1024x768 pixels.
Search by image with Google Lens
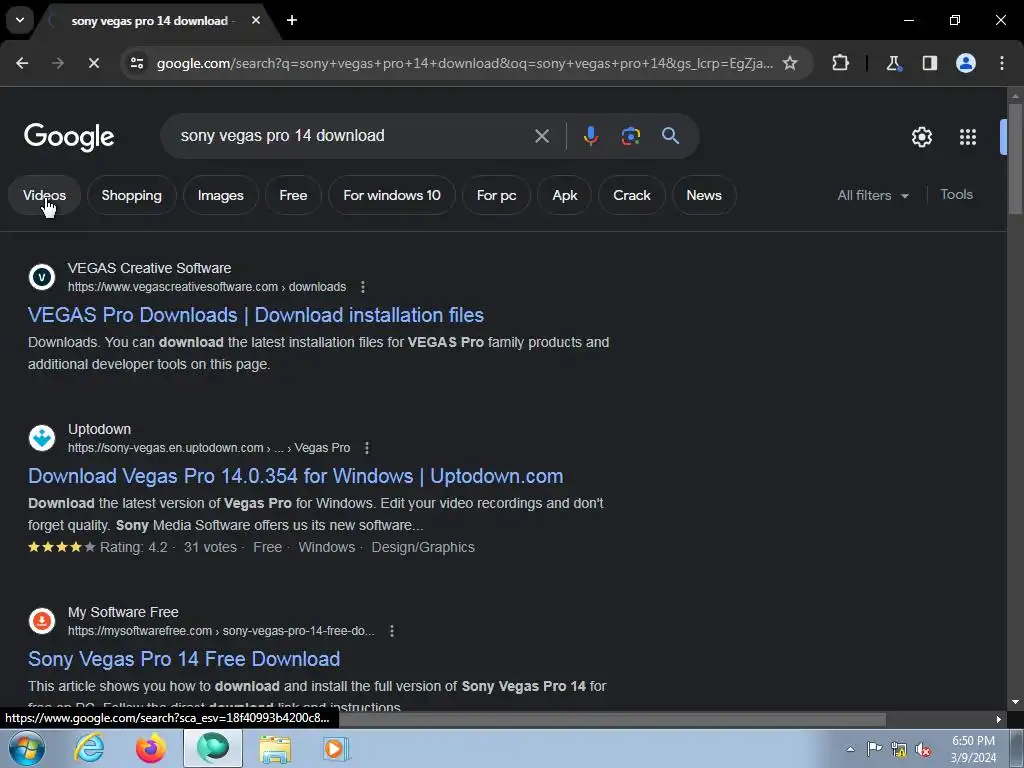click(630, 136)
